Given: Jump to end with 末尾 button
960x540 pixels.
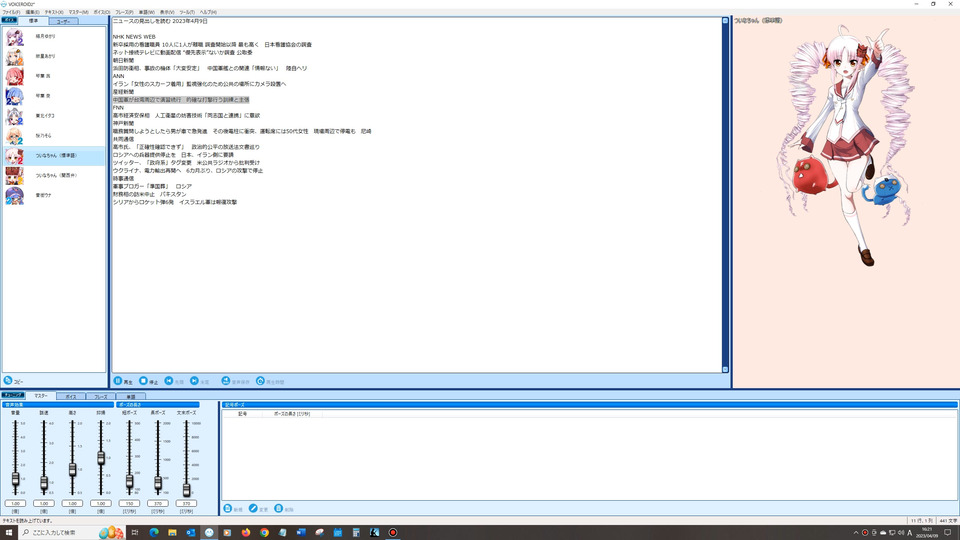Looking at the screenshot, I should click(200, 381).
